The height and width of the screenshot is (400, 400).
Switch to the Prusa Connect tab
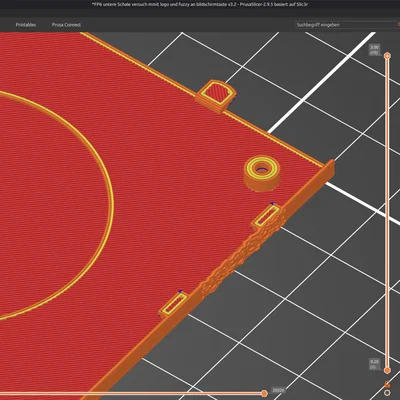point(66,25)
